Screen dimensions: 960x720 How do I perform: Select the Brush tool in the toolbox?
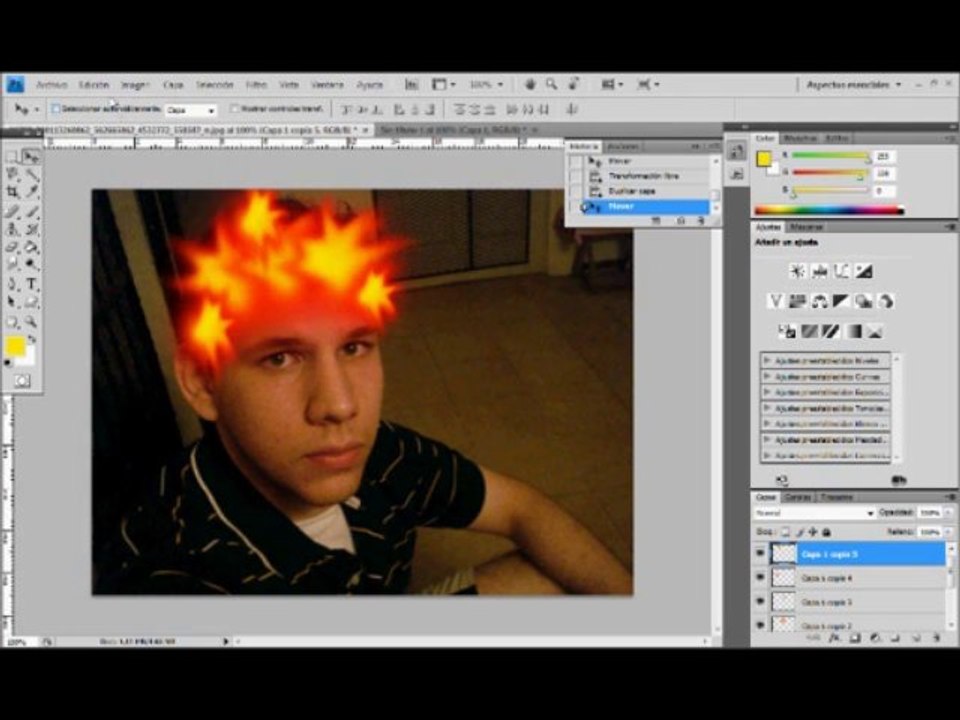tap(31, 211)
